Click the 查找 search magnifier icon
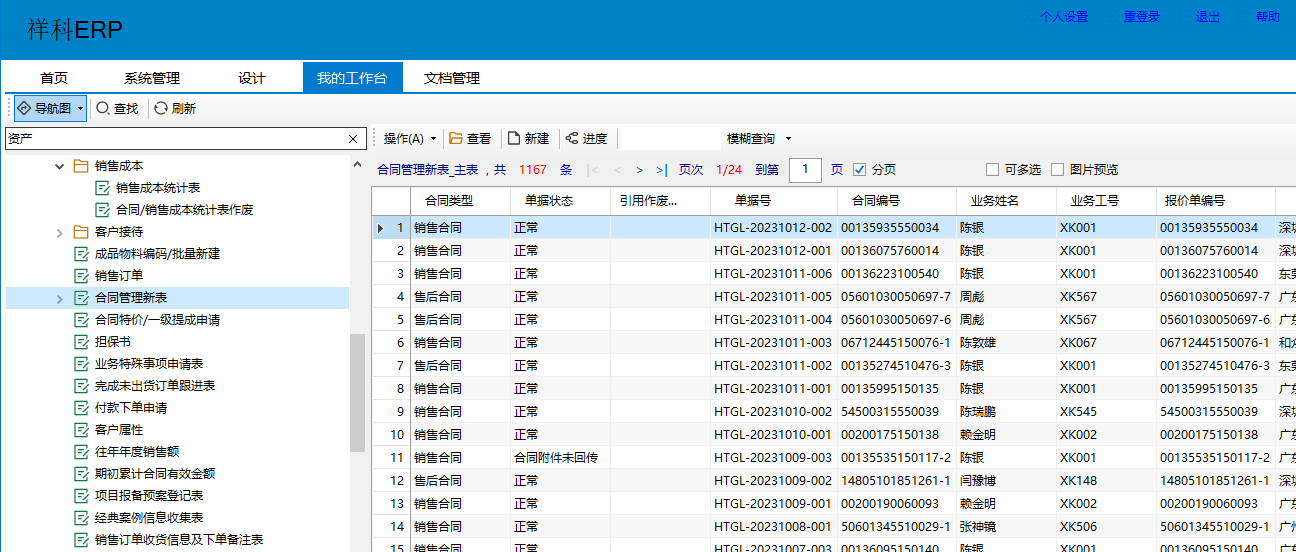 pos(102,108)
